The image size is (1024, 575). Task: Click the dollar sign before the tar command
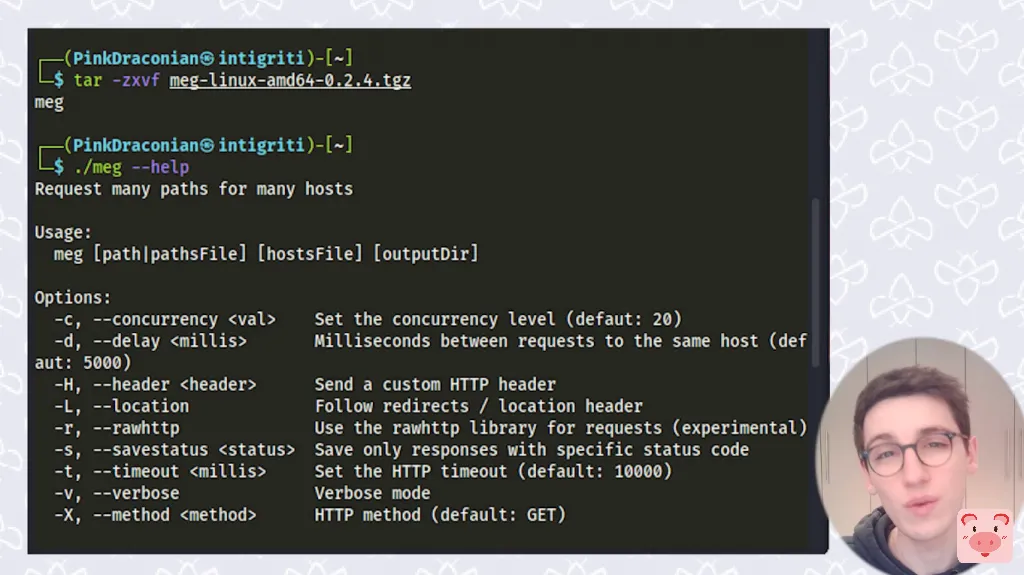coord(59,81)
